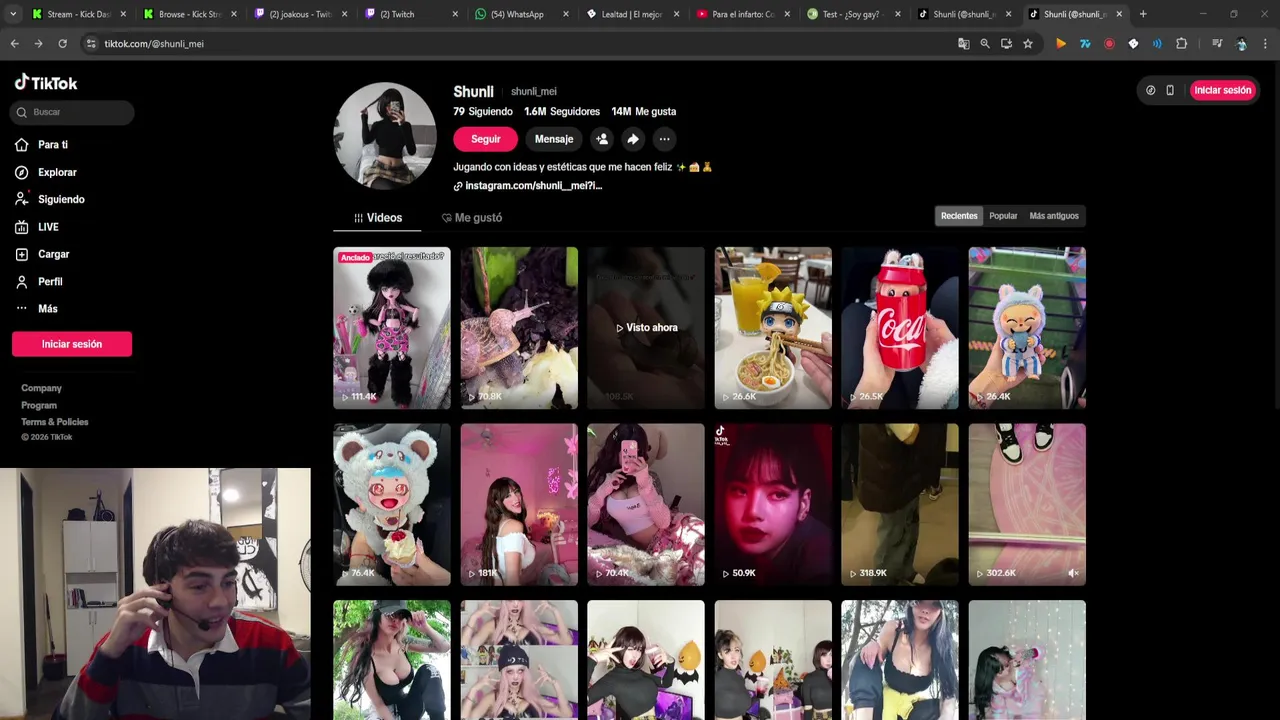
Task: Click the 1.6M Seguidores count
Action: [x=562, y=112]
